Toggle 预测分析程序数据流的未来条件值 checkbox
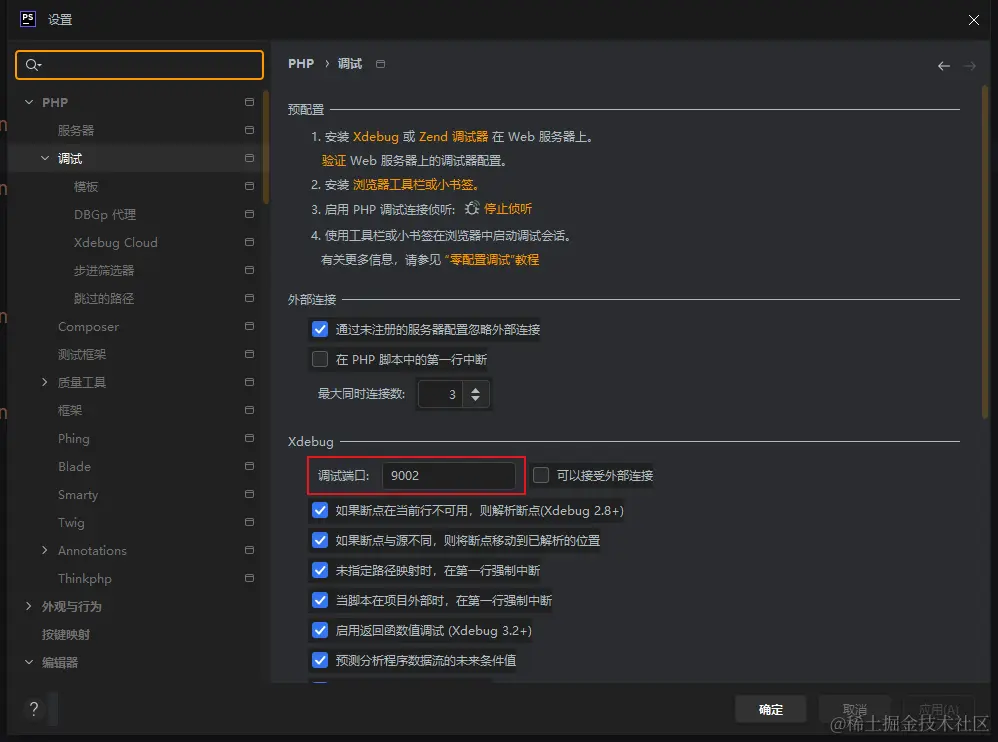The image size is (998, 742). [320, 660]
